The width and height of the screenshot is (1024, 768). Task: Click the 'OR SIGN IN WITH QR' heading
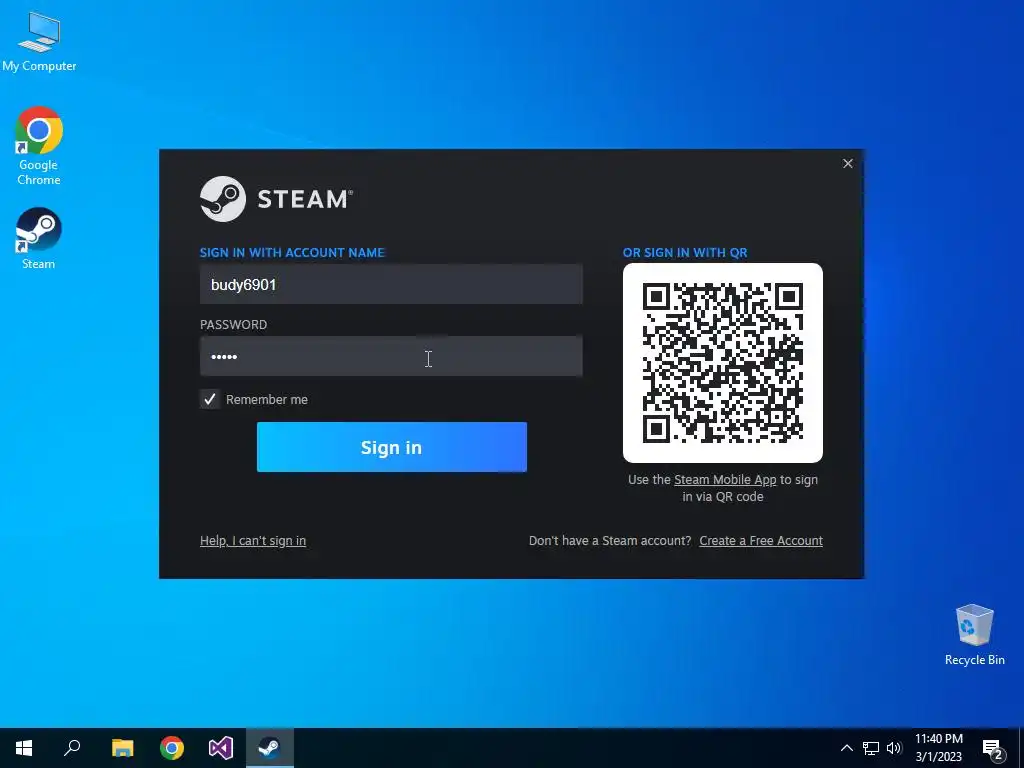(x=685, y=253)
